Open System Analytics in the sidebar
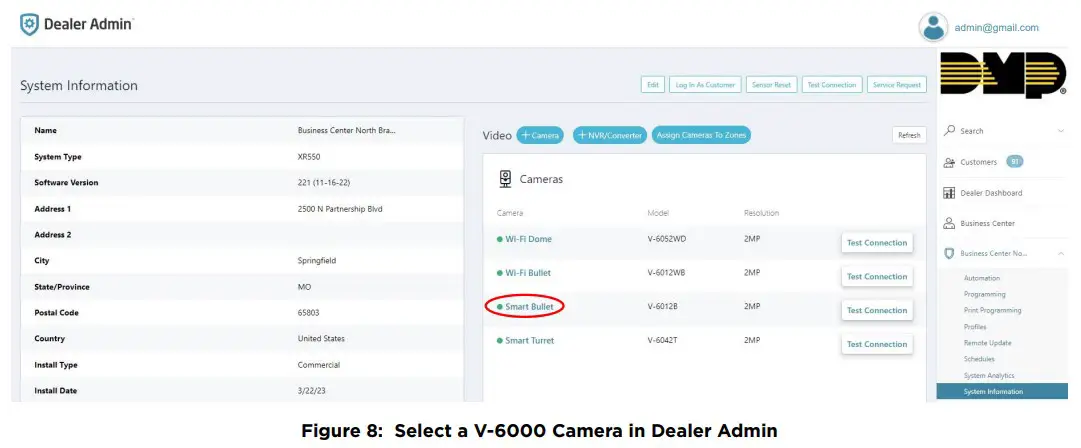Image resolution: width=1081 pixels, height=448 pixels. (989, 376)
